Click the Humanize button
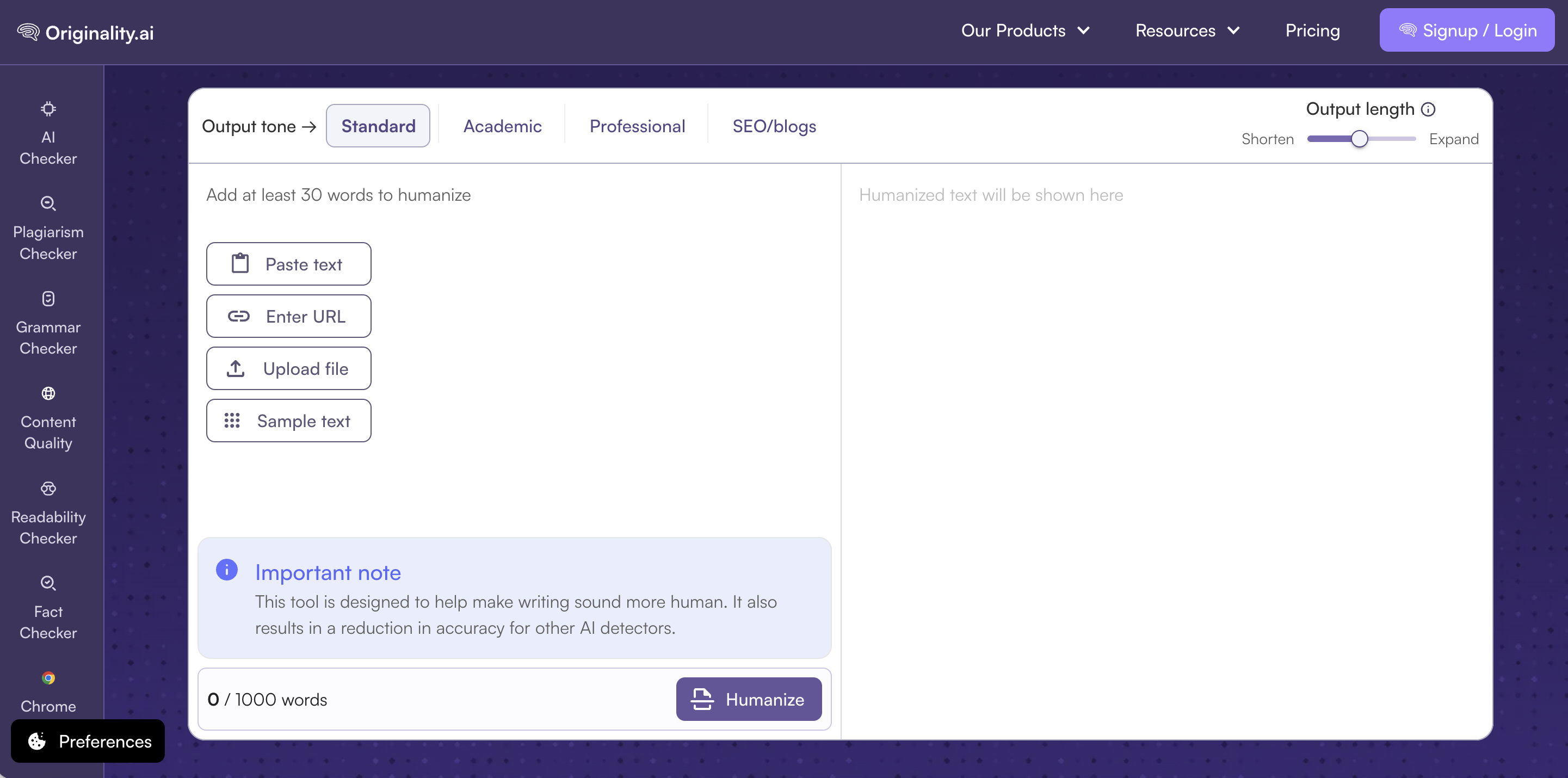Screen dimensions: 1568x778 coord(749,699)
